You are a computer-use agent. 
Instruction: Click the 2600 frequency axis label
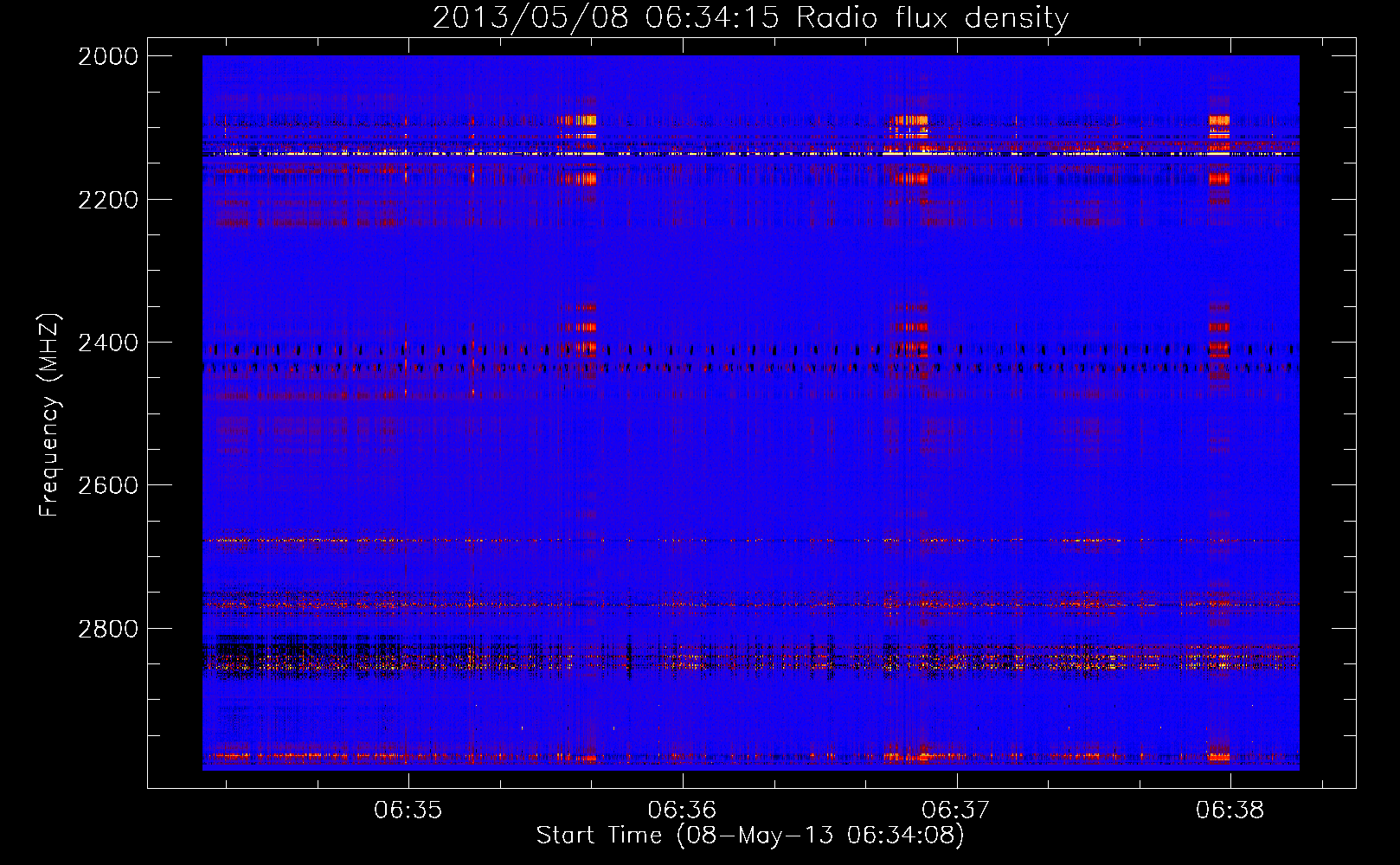(108, 485)
